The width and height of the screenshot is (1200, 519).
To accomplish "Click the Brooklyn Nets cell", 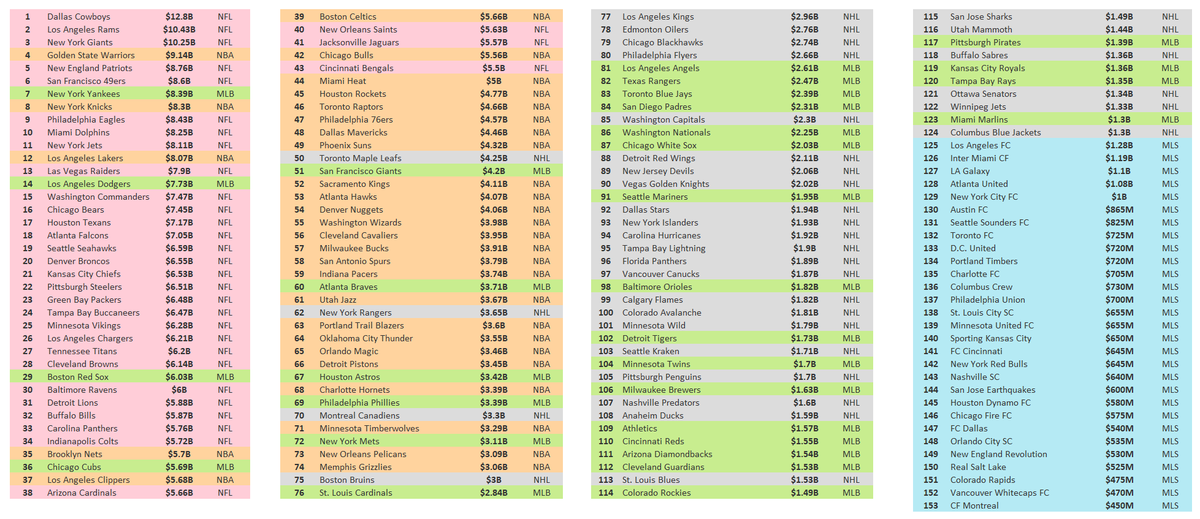I will [x=74, y=453].
